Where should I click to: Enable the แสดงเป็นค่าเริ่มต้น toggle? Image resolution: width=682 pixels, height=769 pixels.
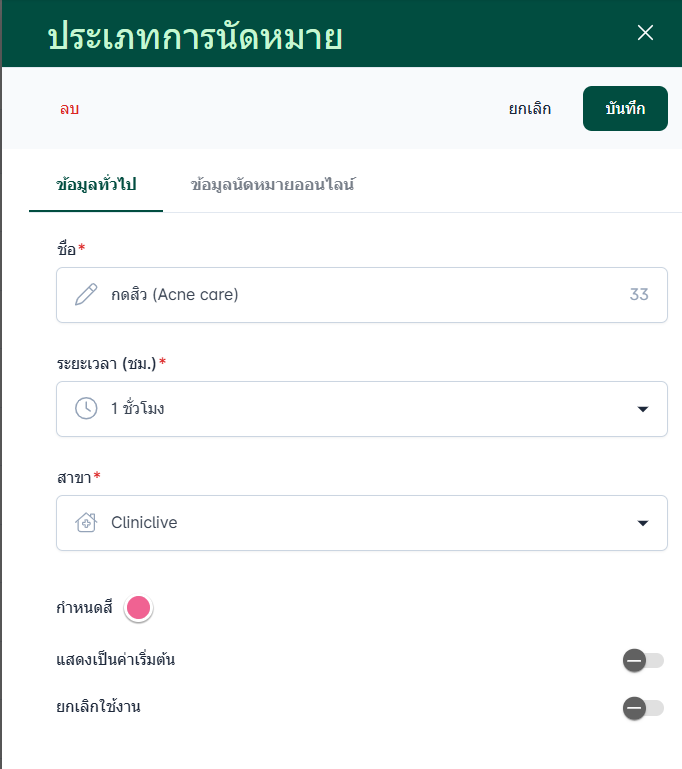642,660
